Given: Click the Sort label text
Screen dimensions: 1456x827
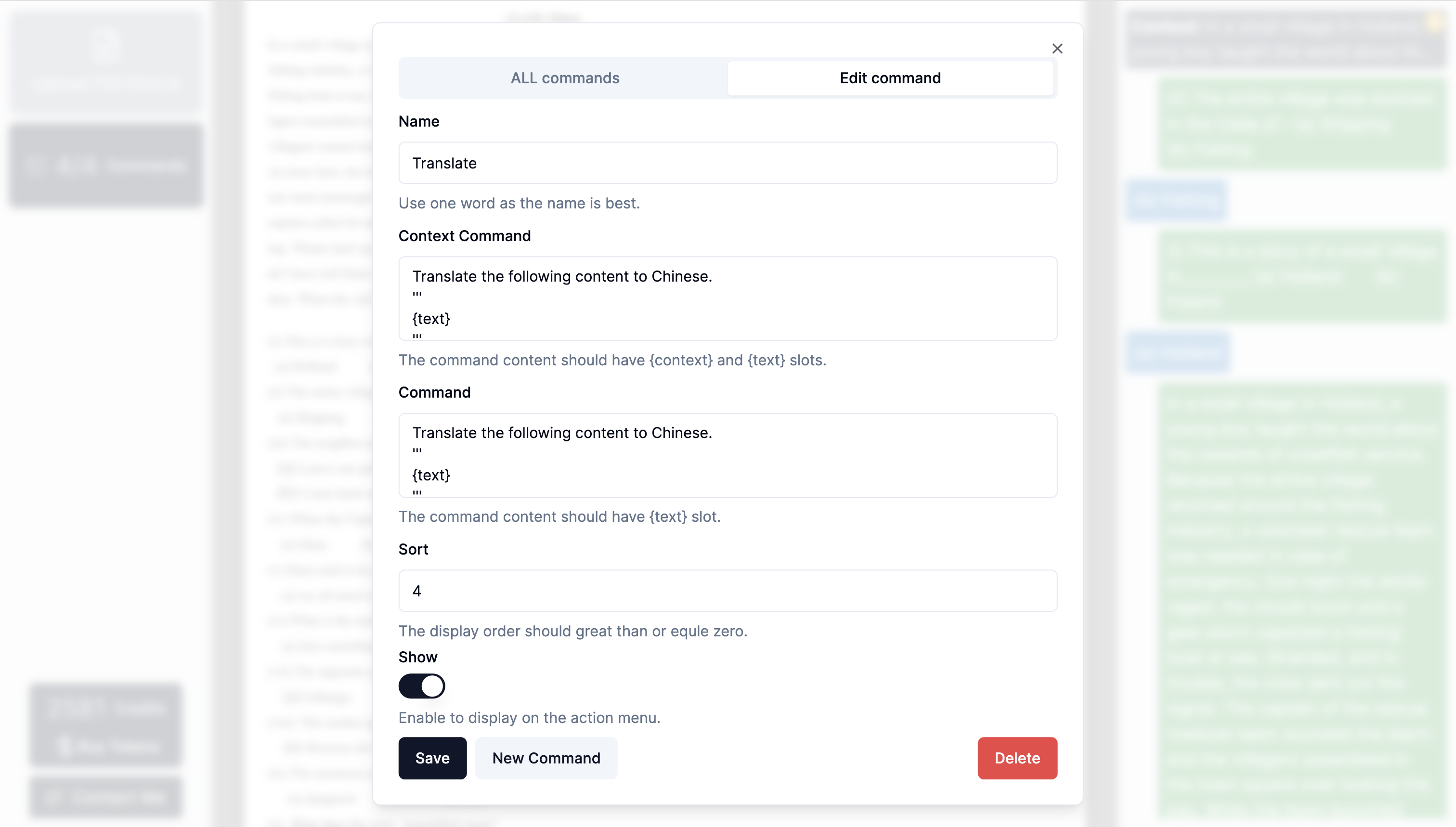Looking at the screenshot, I should [413, 549].
